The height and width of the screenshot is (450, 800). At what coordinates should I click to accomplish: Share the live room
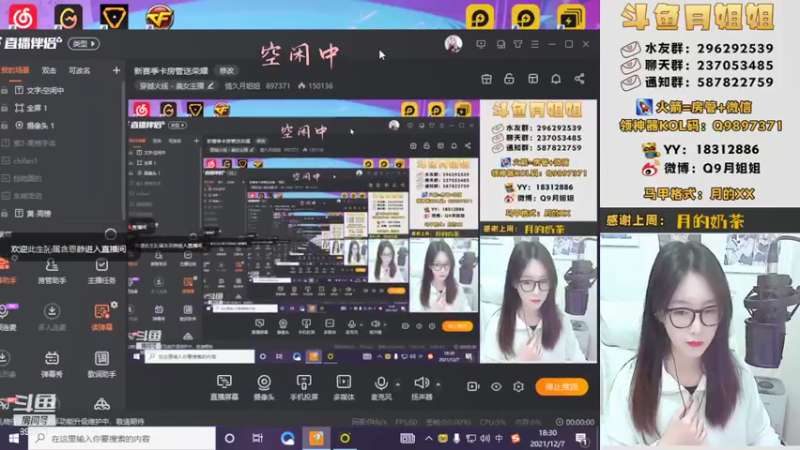579,79
